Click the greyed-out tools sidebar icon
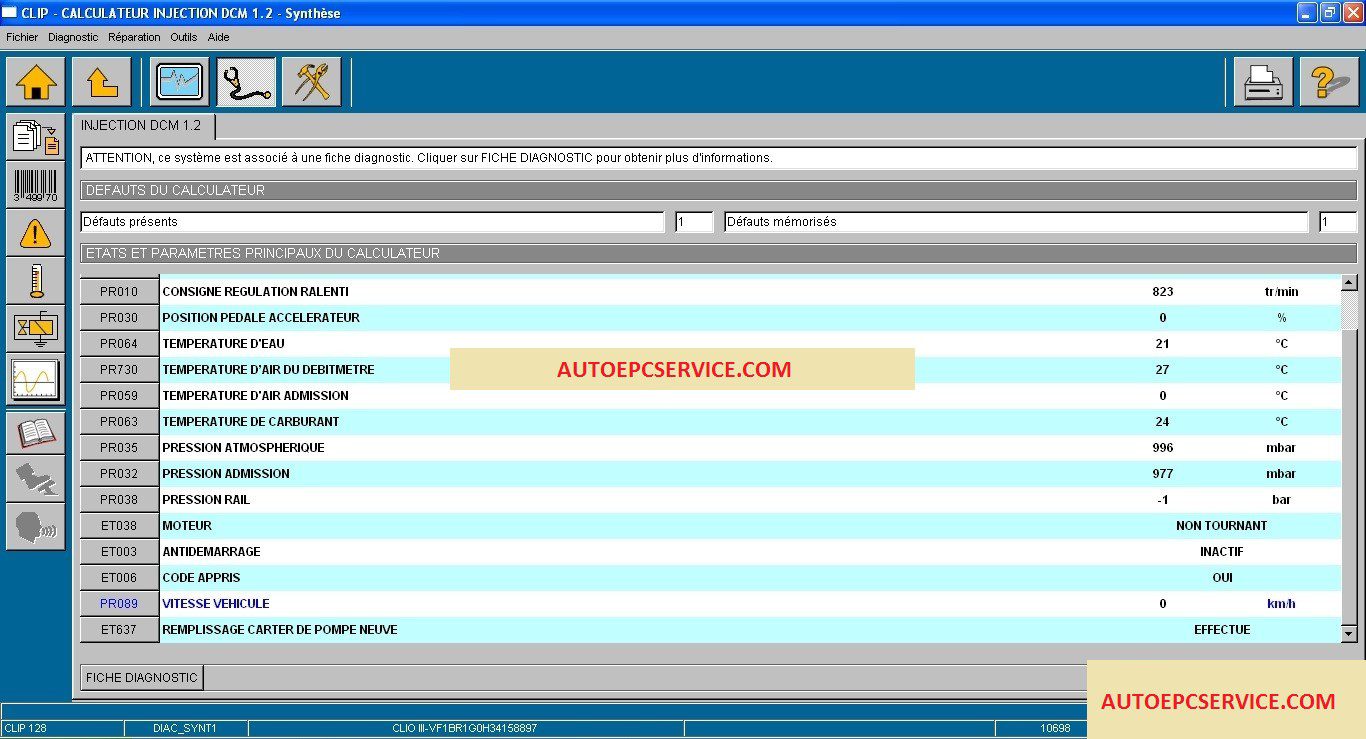Viewport: 1366px width, 739px height. (x=35, y=480)
